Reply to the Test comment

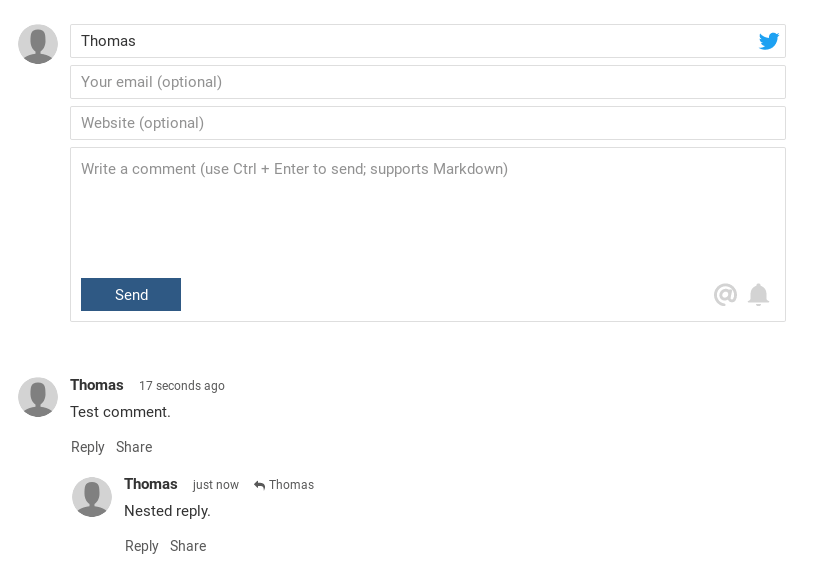(88, 447)
